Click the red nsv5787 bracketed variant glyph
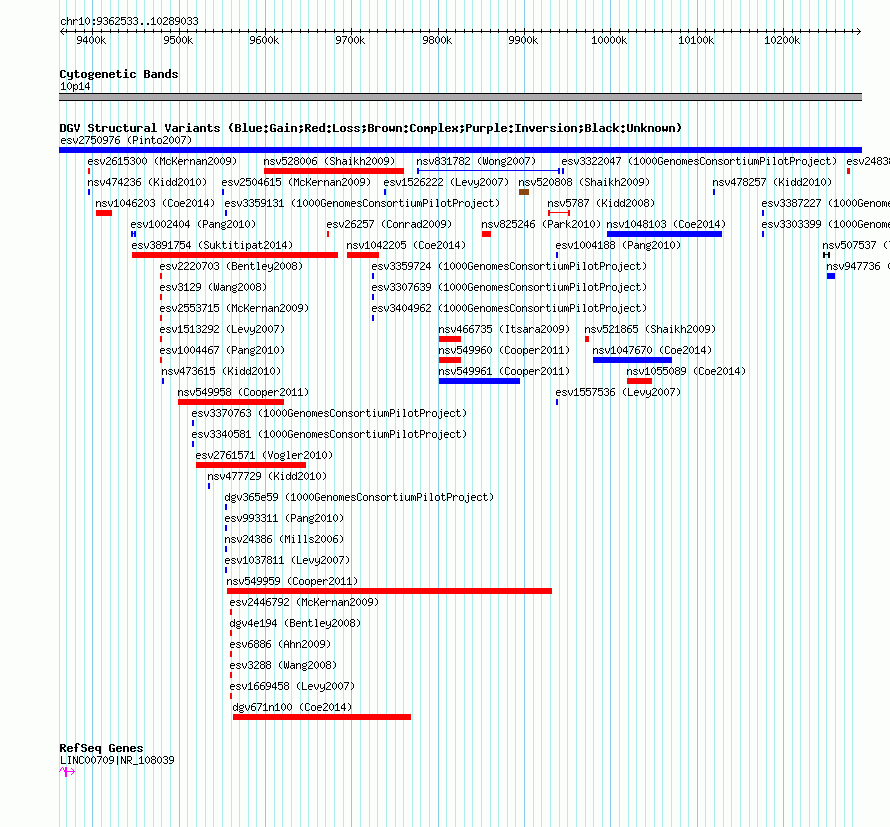 tap(559, 213)
